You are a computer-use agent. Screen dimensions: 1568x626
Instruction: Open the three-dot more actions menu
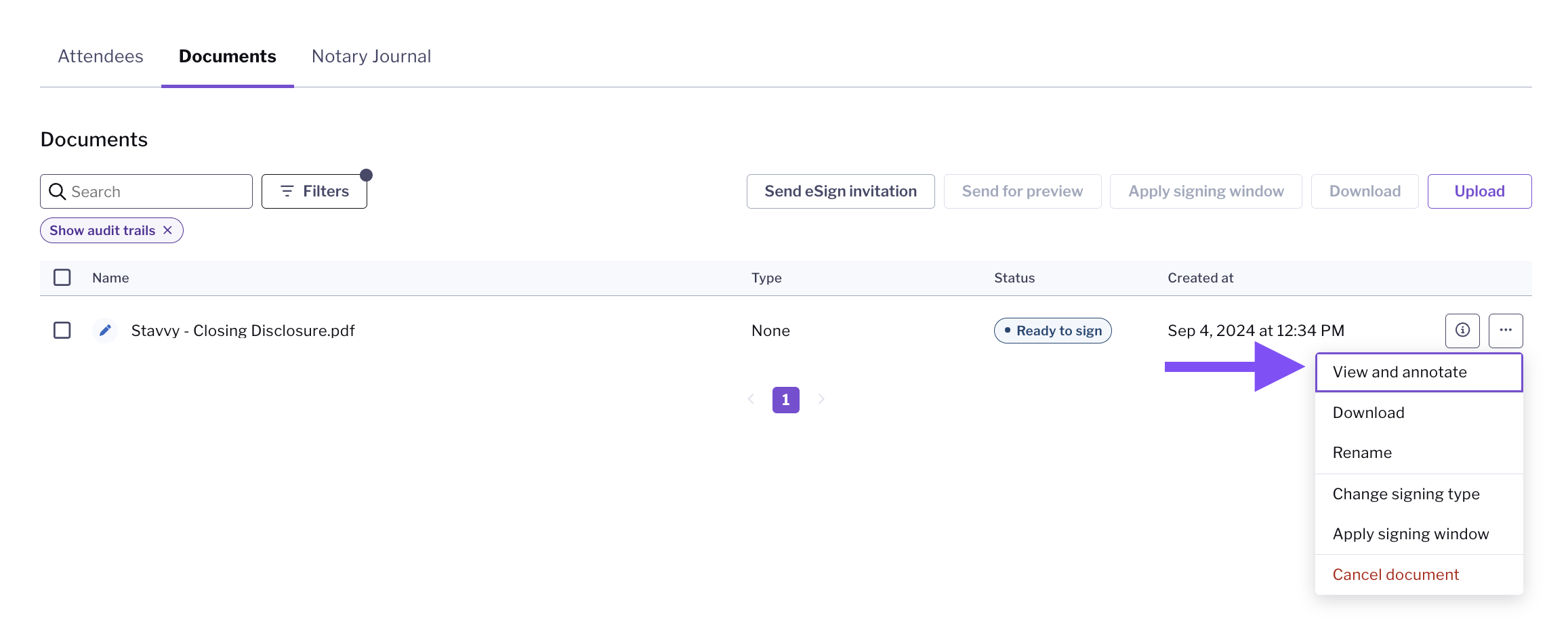pyautogui.click(x=1506, y=331)
